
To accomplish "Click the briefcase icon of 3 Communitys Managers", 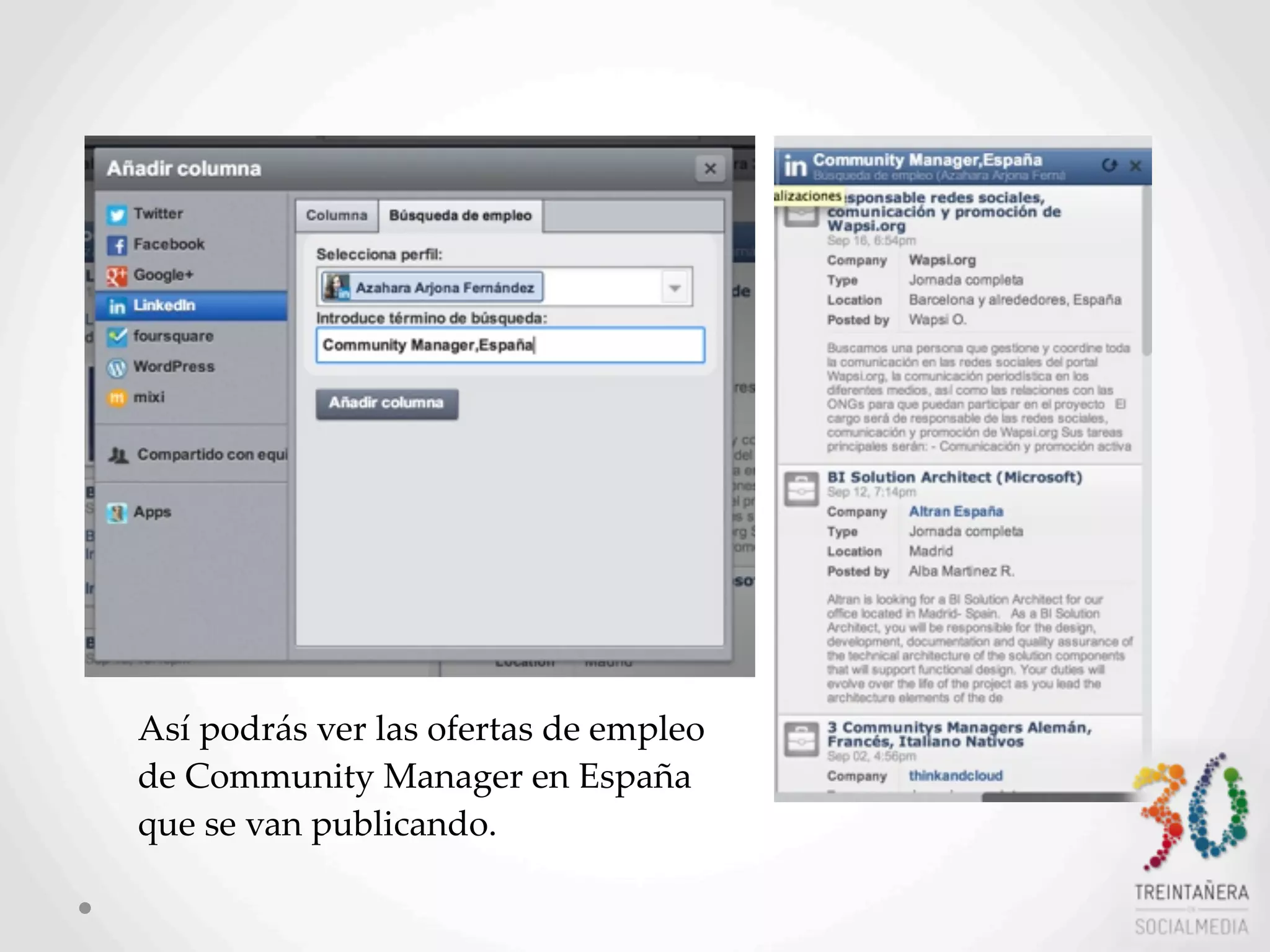I will [801, 740].
